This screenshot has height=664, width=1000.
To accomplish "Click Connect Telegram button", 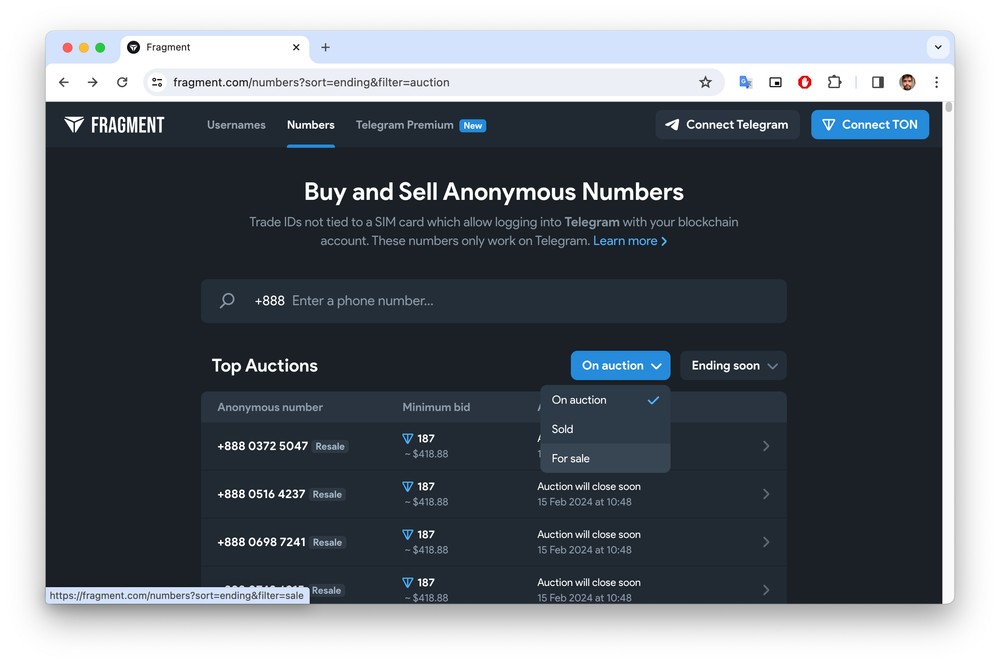I will [727, 125].
